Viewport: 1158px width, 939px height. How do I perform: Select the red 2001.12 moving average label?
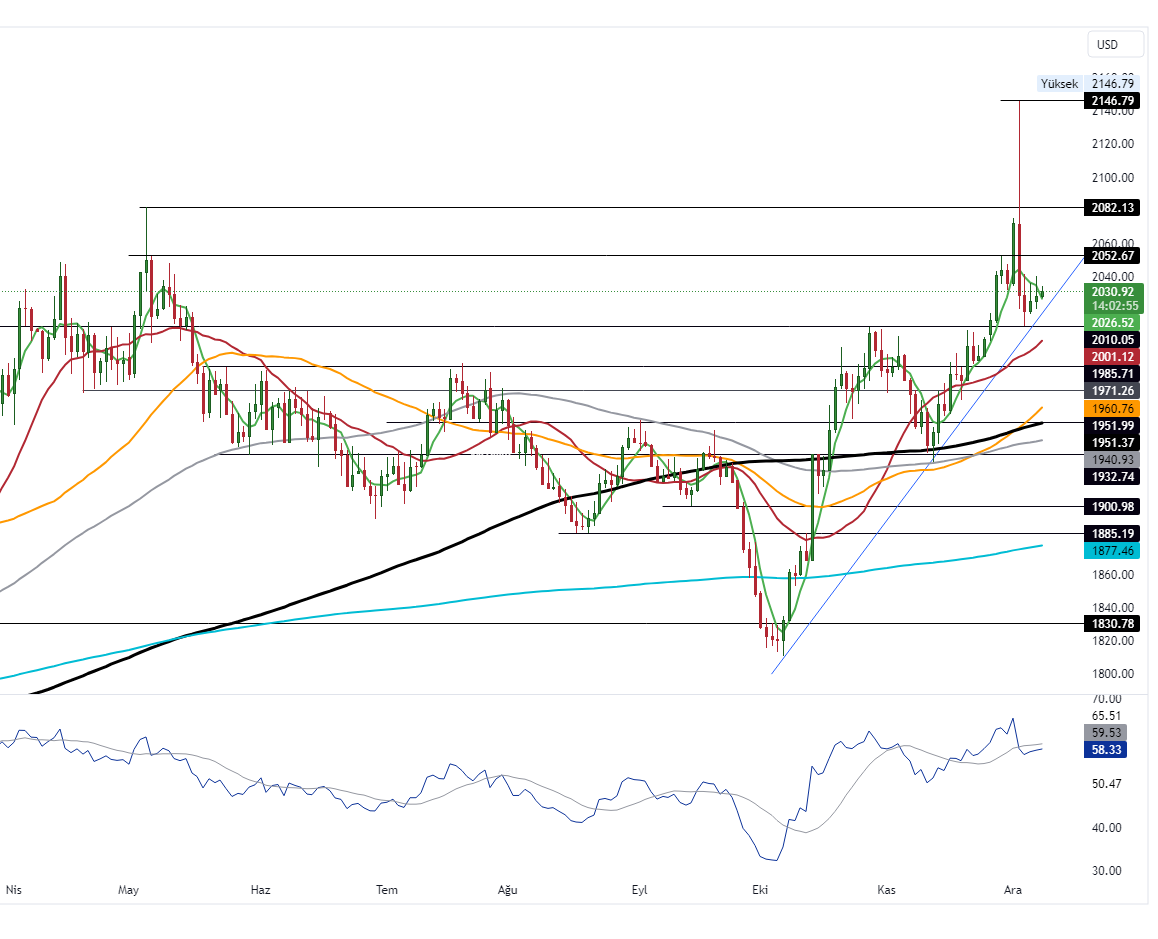pos(1113,357)
